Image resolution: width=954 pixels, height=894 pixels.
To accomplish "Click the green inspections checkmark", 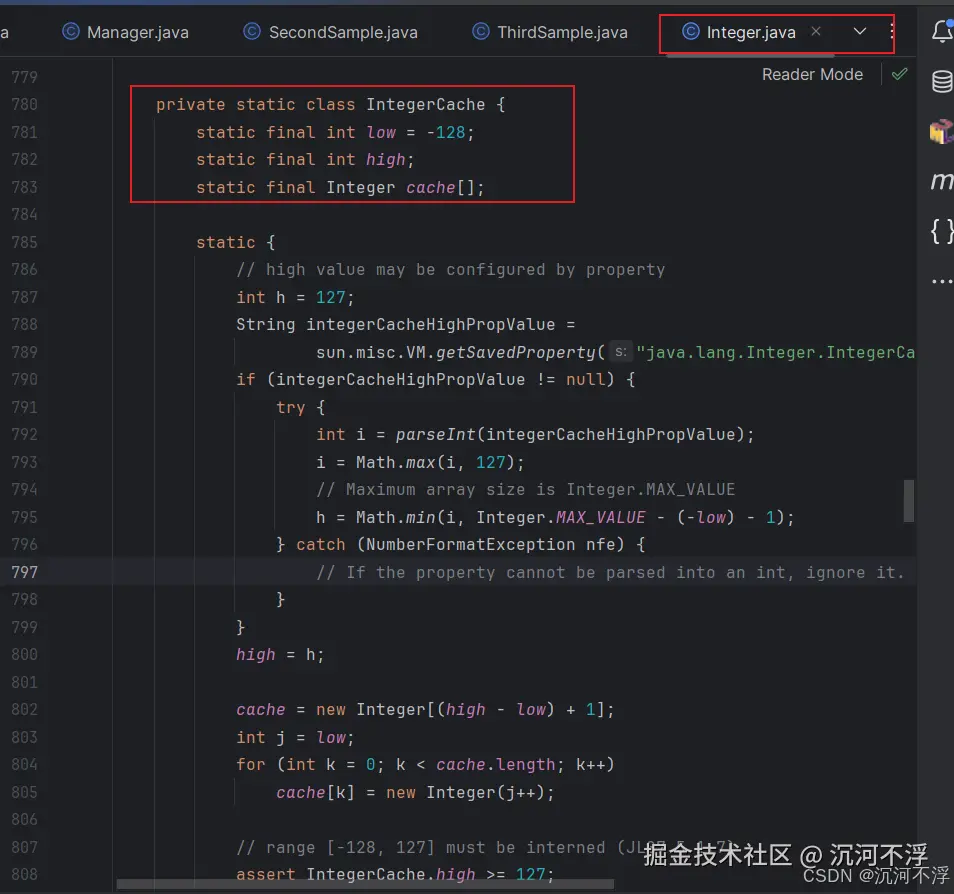I will point(899,74).
